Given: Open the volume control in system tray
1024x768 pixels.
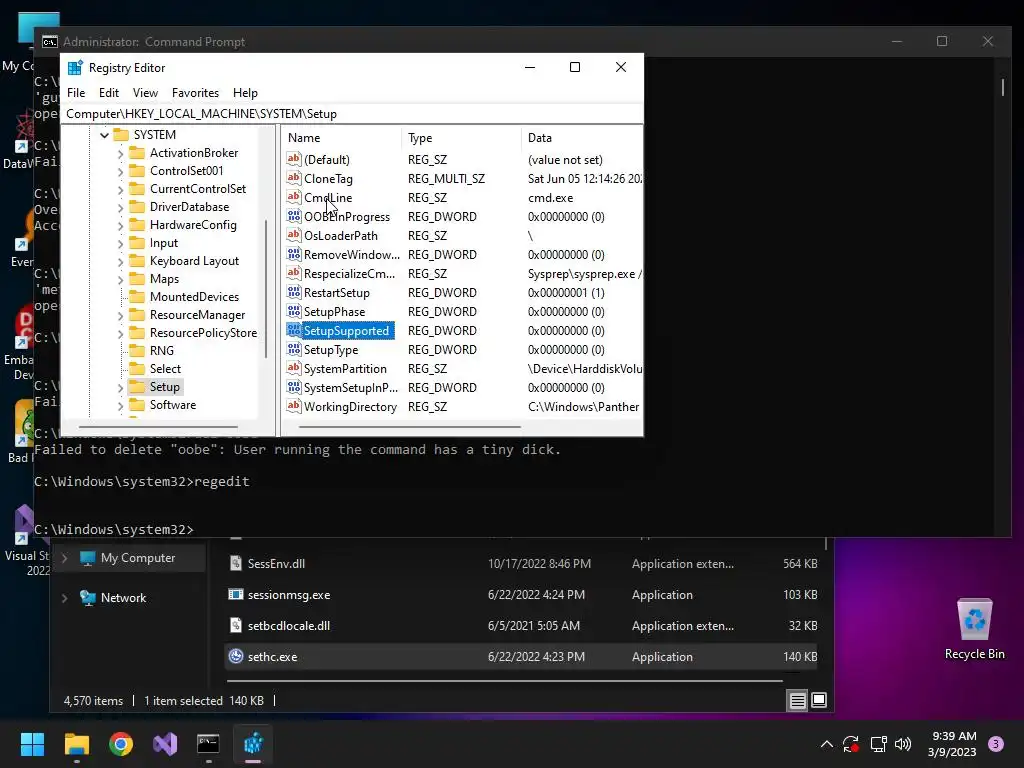Looking at the screenshot, I should [903, 744].
